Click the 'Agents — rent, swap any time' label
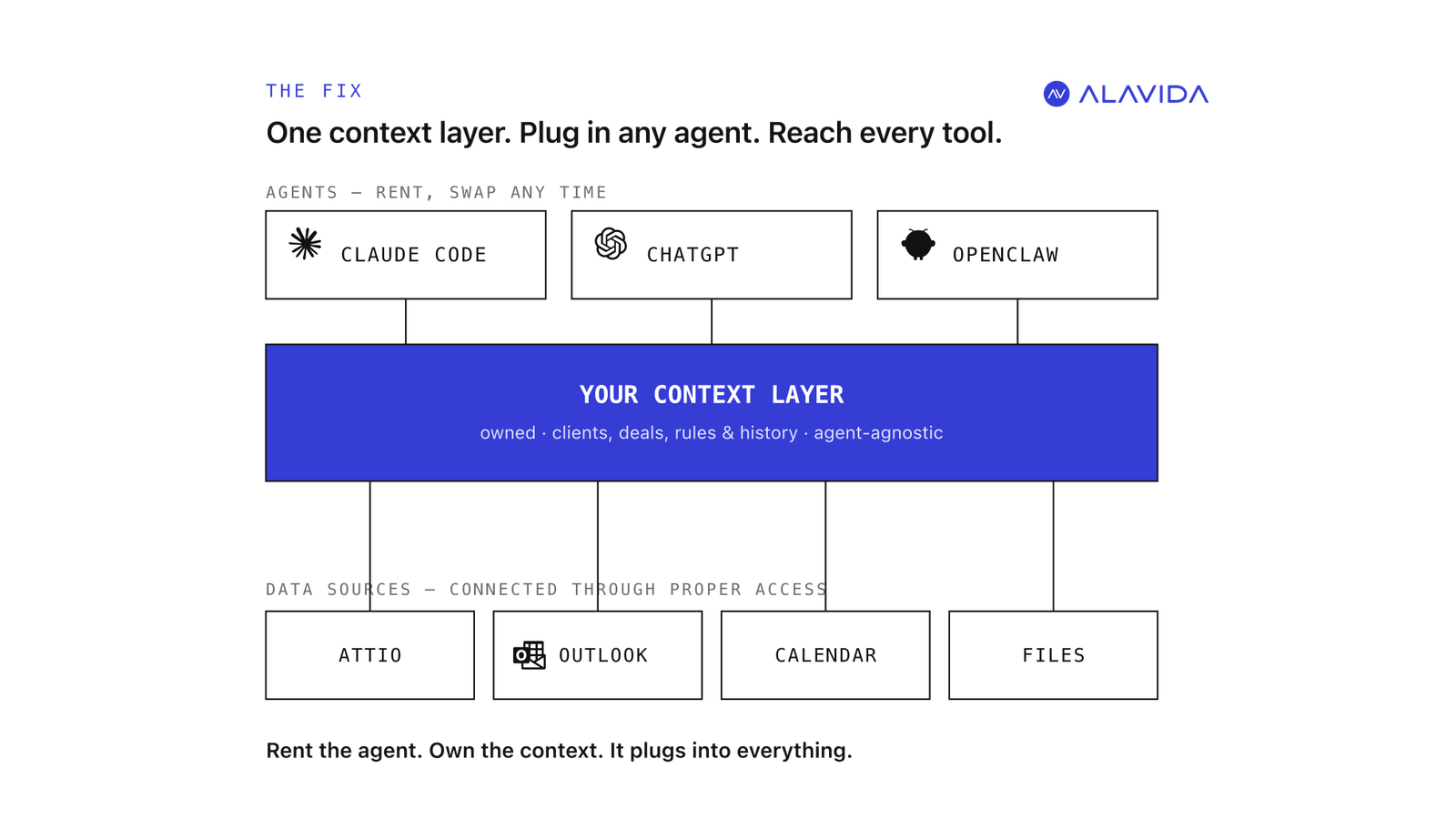This screenshot has height=819, width=1456. (436, 192)
